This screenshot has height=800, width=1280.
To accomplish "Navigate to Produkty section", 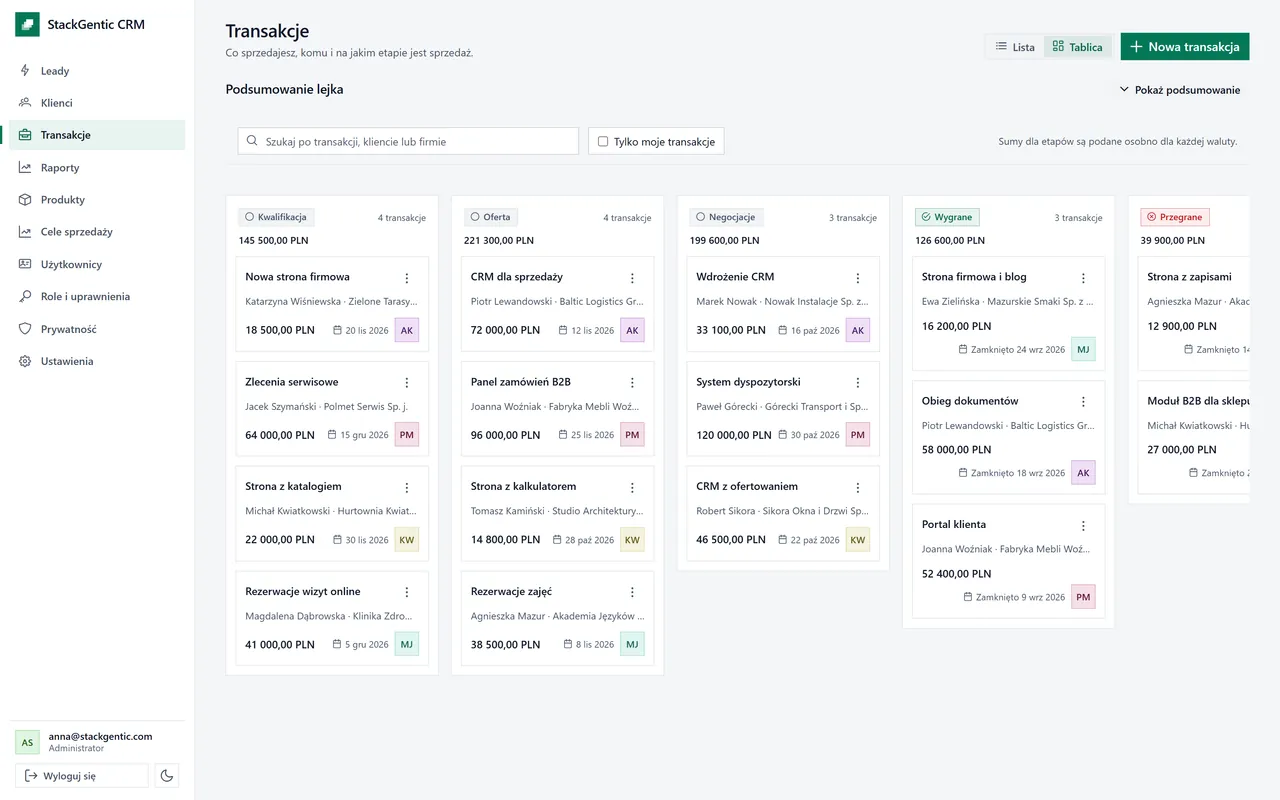I will point(97,200).
